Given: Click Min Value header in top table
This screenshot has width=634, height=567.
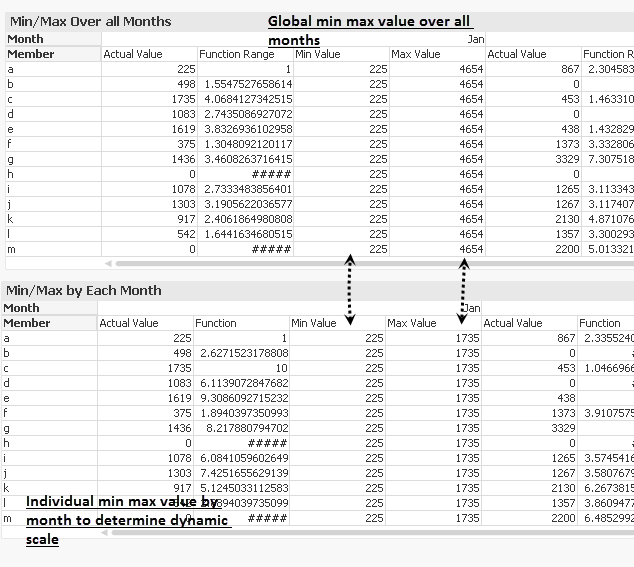Looking at the screenshot, I should tap(317, 54).
